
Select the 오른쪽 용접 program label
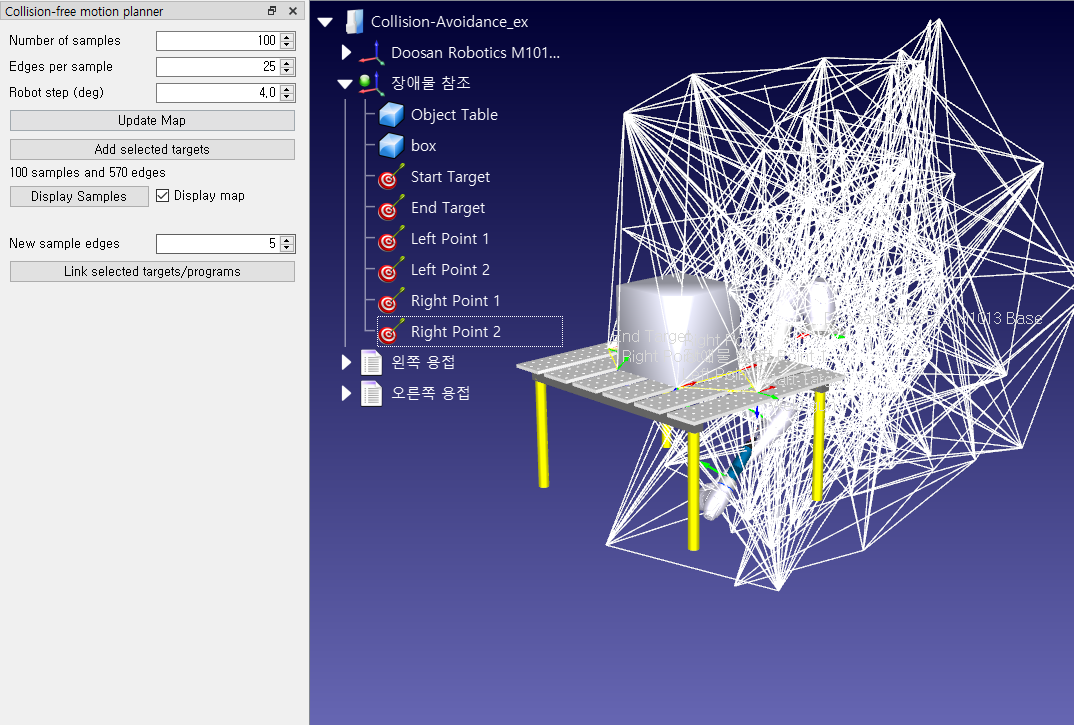[430, 393]
